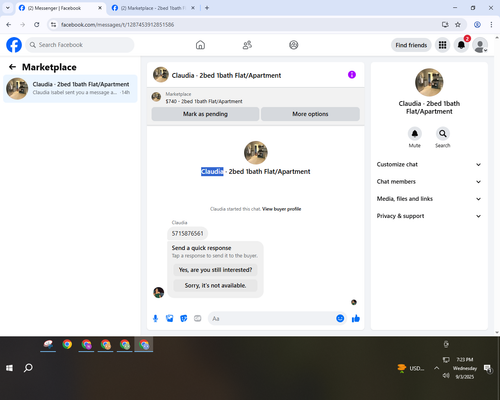Send "Yes, are you still interested?" quick response

point(215,270)
